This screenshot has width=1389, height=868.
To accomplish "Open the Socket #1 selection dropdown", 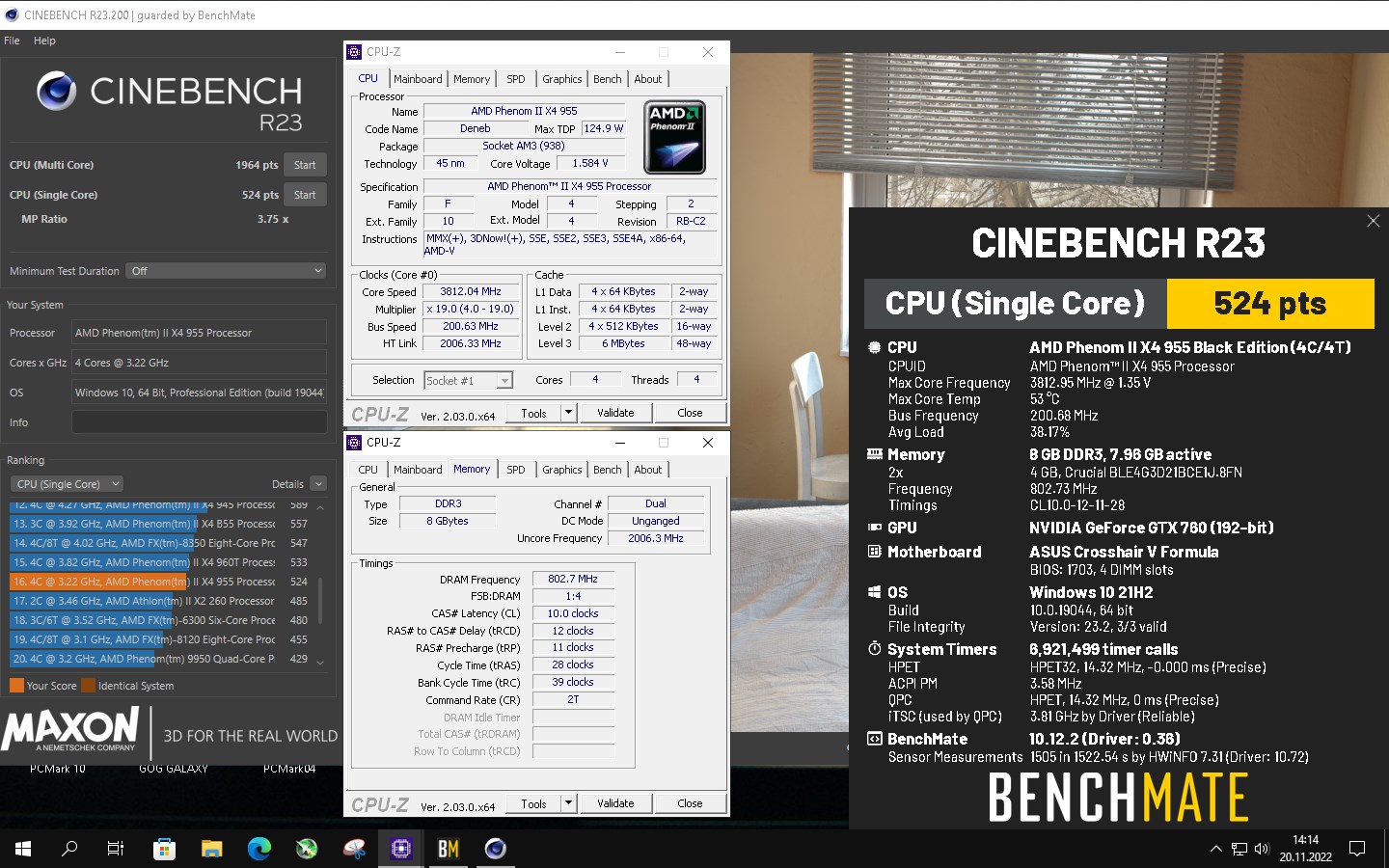I will 469,381.
